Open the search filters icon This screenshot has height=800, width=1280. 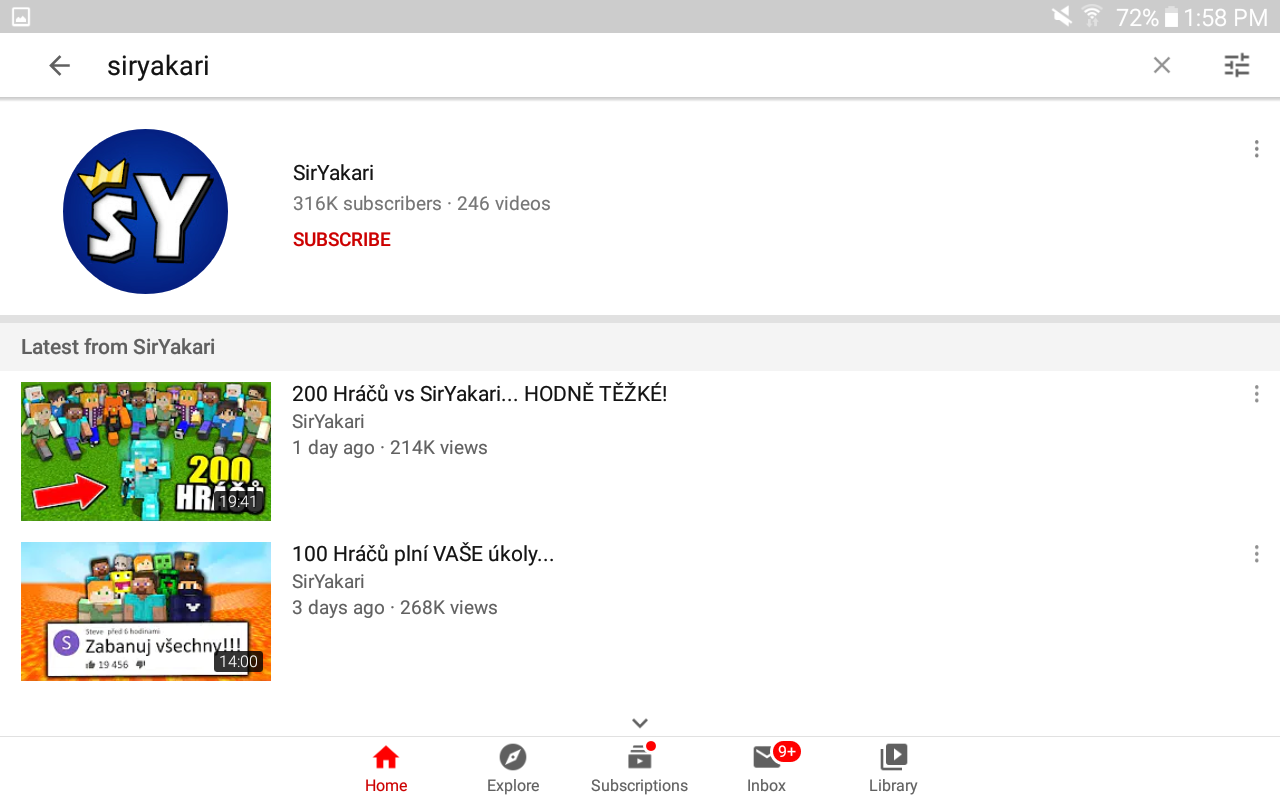(x=1237, y=66)
